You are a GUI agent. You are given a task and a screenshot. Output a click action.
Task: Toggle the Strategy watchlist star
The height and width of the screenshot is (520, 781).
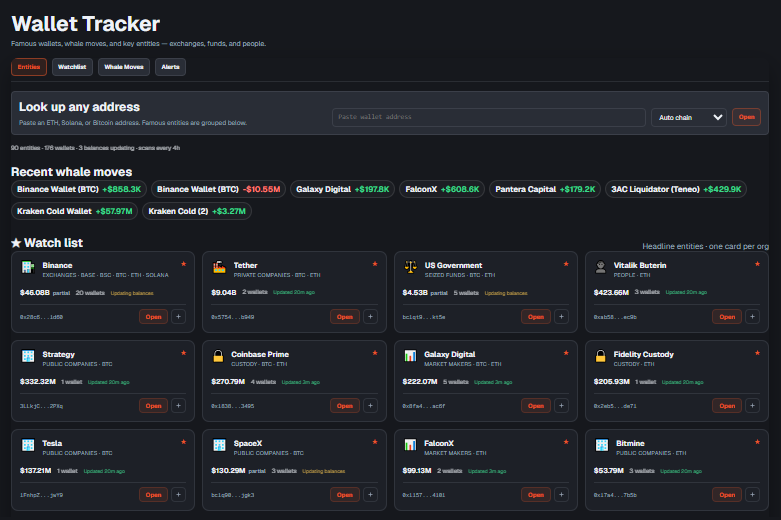point(183,353)
